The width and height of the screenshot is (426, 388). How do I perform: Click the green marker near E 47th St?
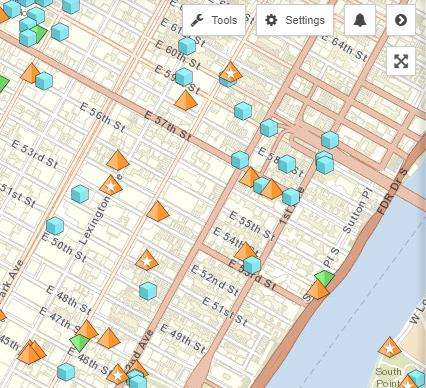coord(79,343)
